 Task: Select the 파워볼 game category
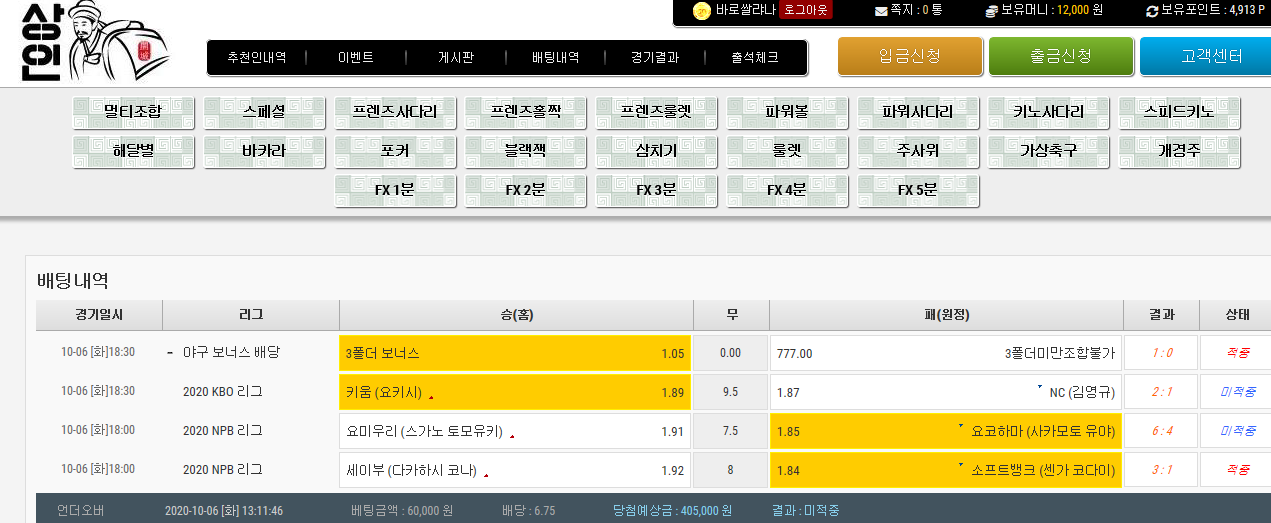(787, 112)
